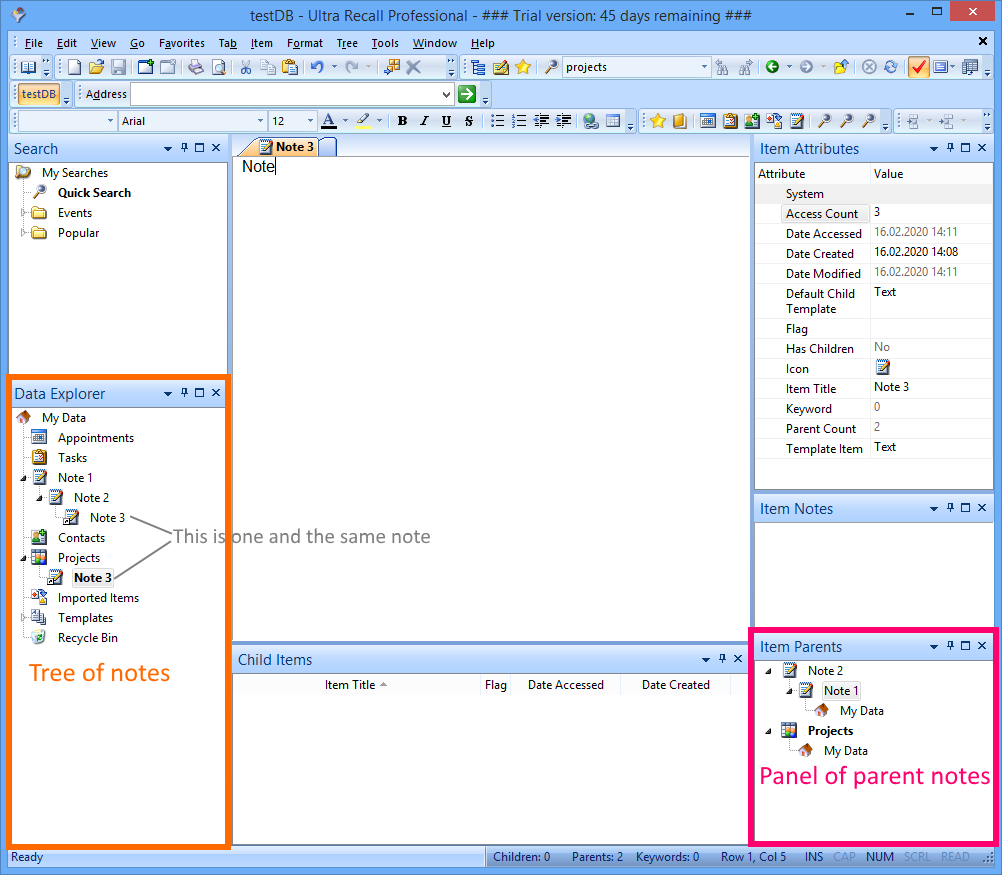Open the Favorites menu
Screen dimensions: 1002x875
181,43
